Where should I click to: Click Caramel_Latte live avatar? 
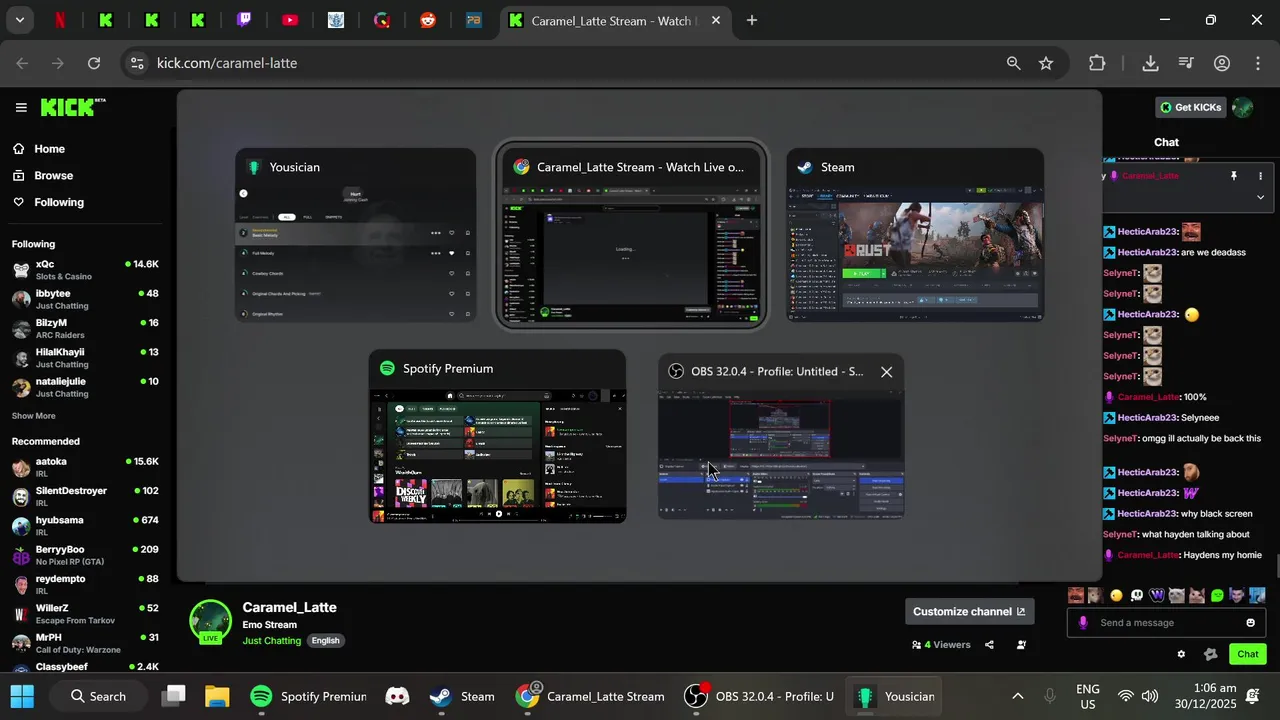(x=210, y=621)
